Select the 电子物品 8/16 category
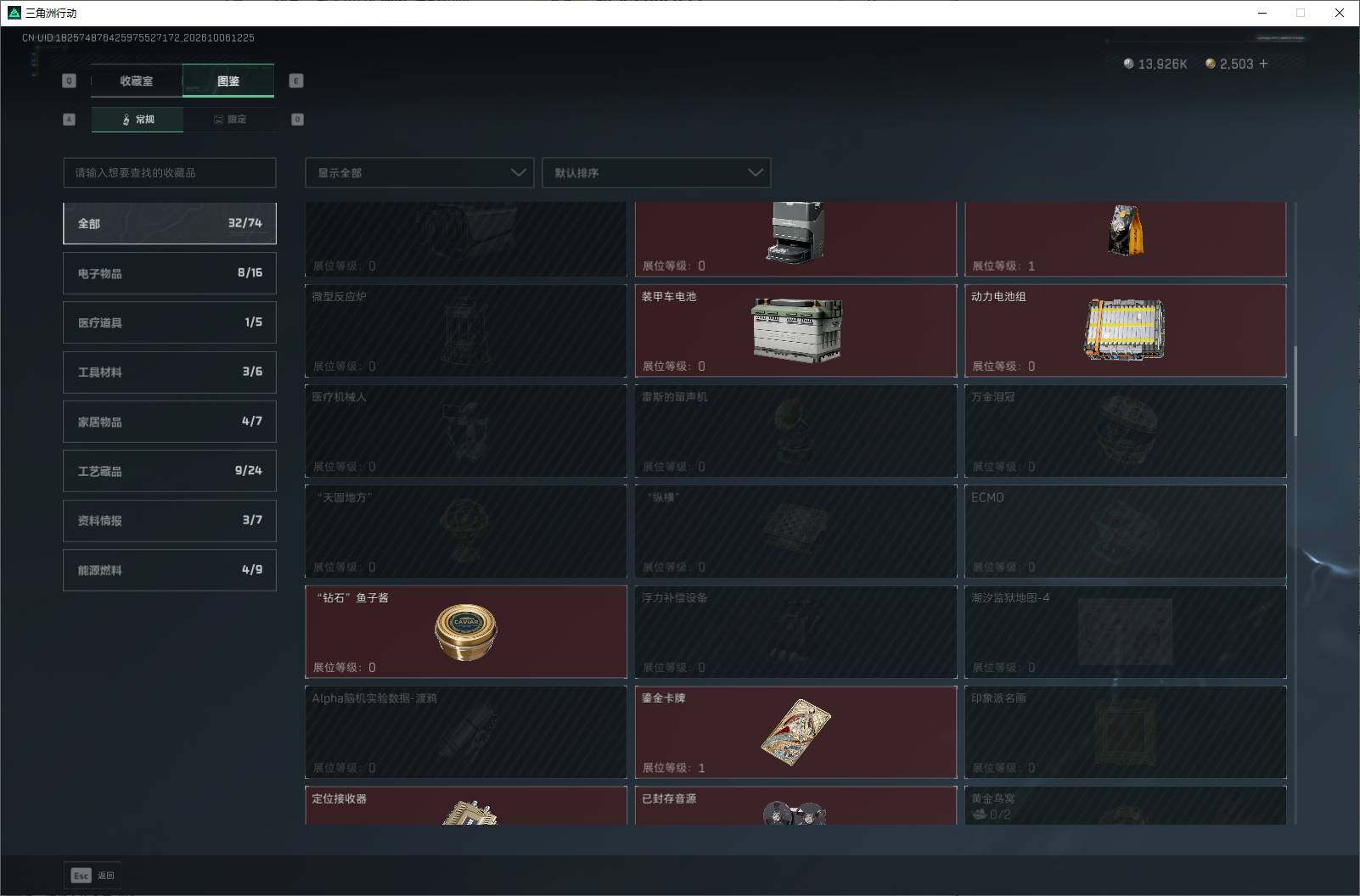 coord(170,273)
